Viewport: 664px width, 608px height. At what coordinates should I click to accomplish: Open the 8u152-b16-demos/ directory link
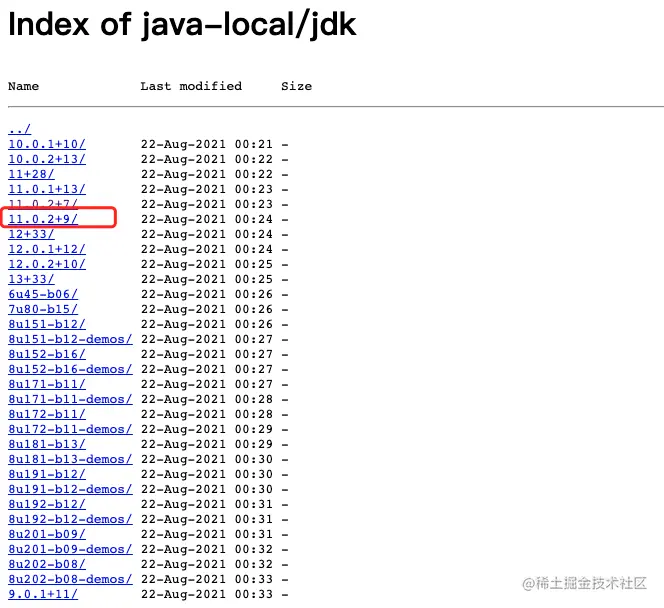tap(70, 369)
